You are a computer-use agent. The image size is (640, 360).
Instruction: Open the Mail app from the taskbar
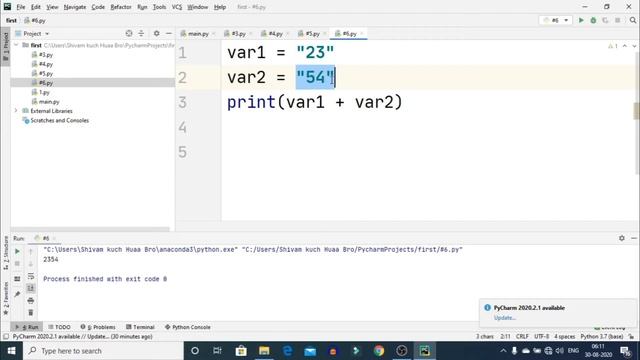click(310, 351)
